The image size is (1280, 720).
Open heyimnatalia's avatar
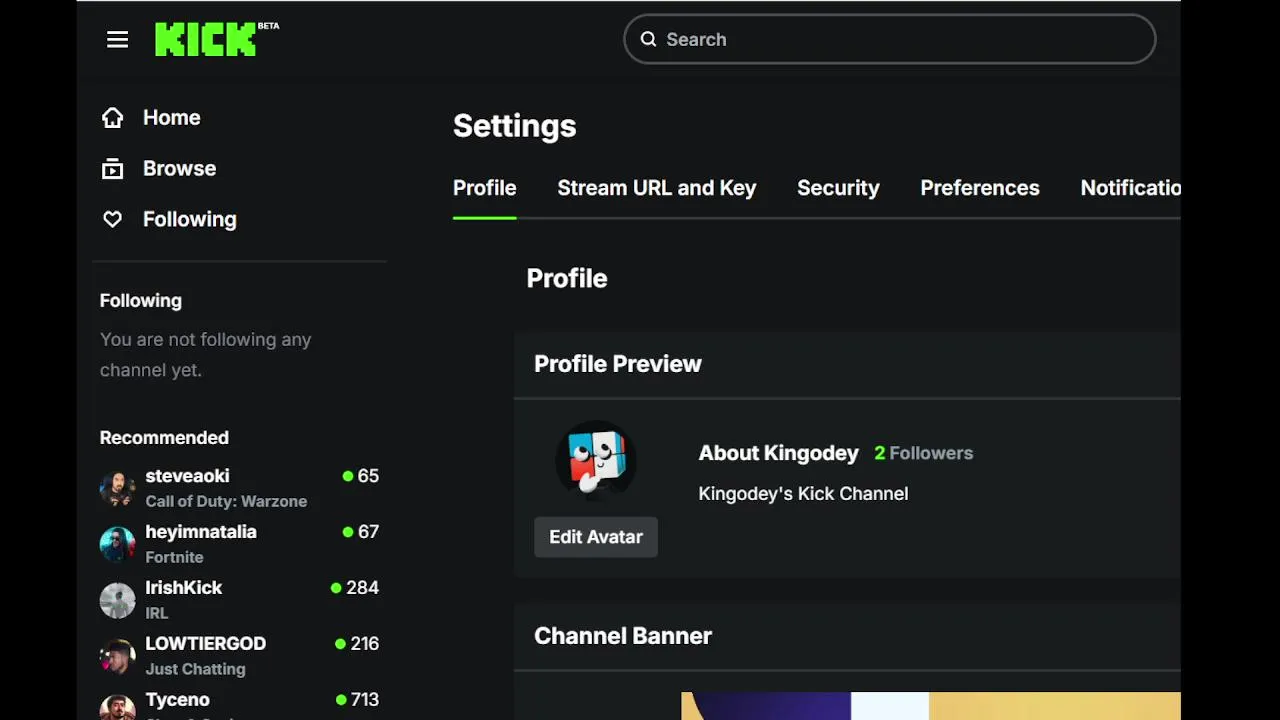tap(117, 544)
